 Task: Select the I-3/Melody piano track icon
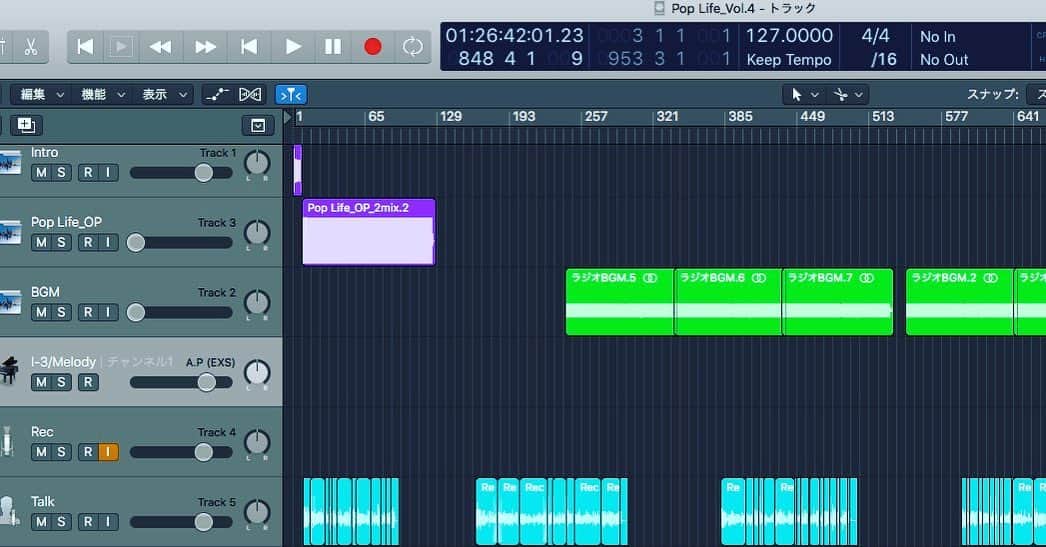pos(9,371)
